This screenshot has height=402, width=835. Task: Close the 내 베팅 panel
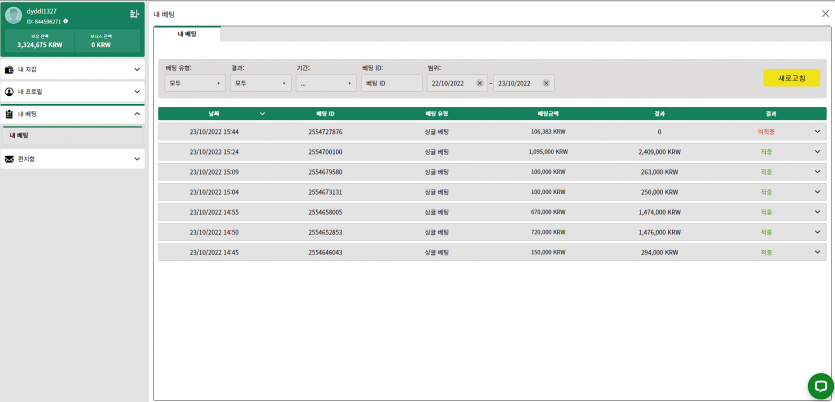pos(825,14)
